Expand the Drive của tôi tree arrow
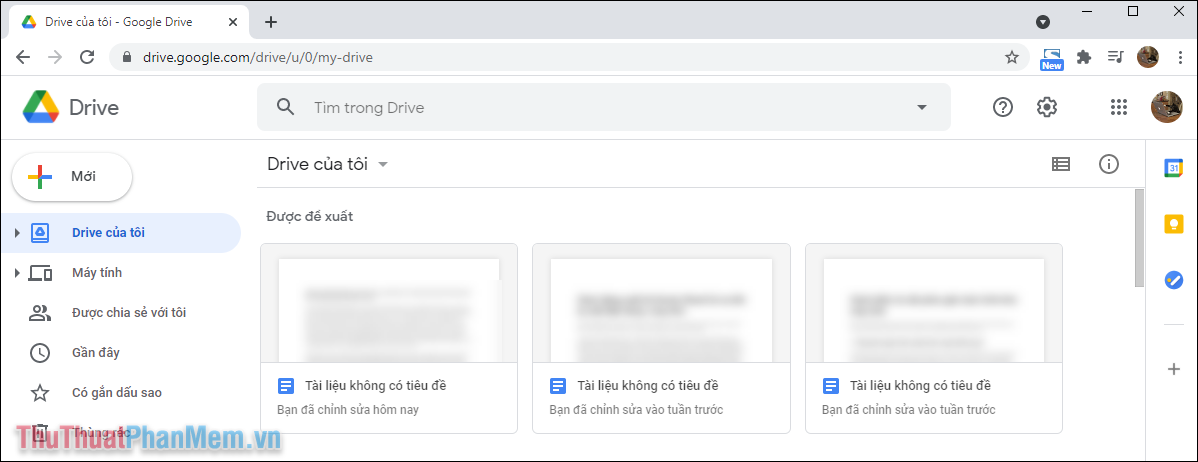This screenshot has height=462, width=1198. click(x=17, y=233)
